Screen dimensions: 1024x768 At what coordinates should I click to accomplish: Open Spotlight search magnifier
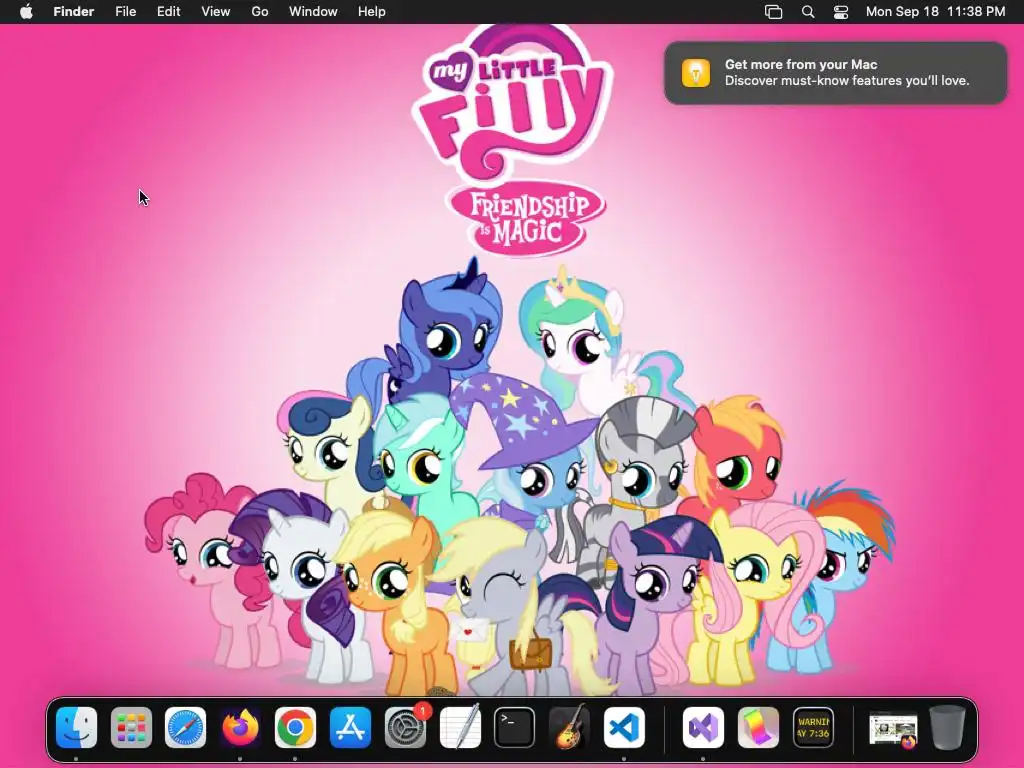click(x=808, y=12)
